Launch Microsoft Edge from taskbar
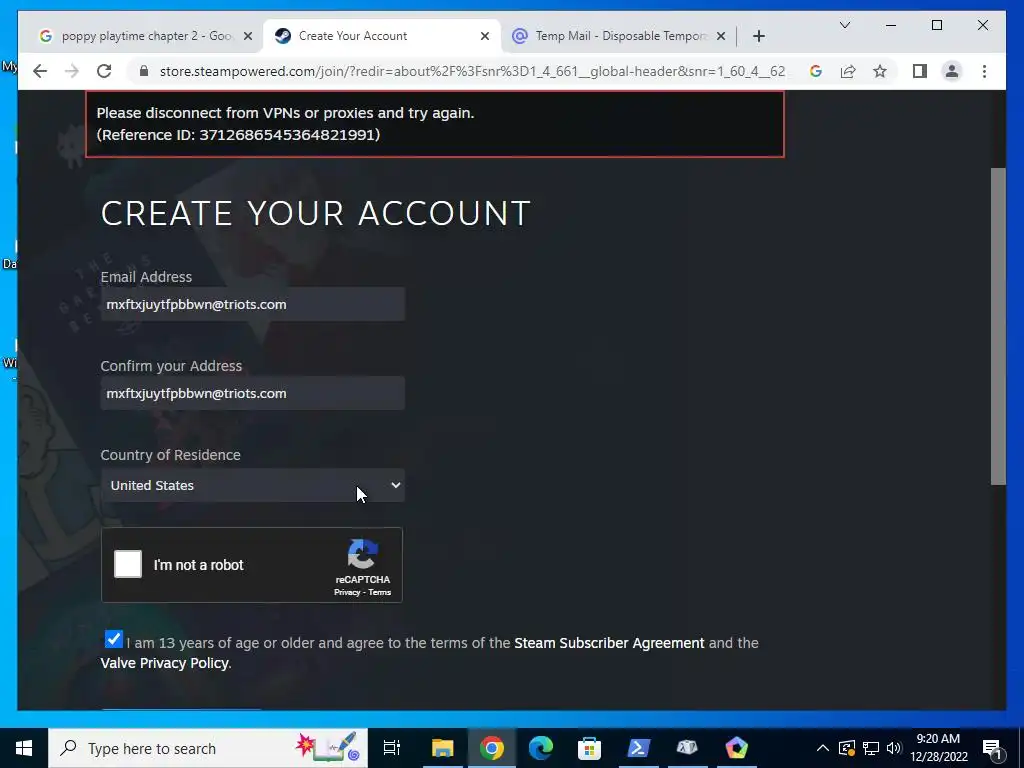This screenshot has width=1024, height=768. (541, 748)
